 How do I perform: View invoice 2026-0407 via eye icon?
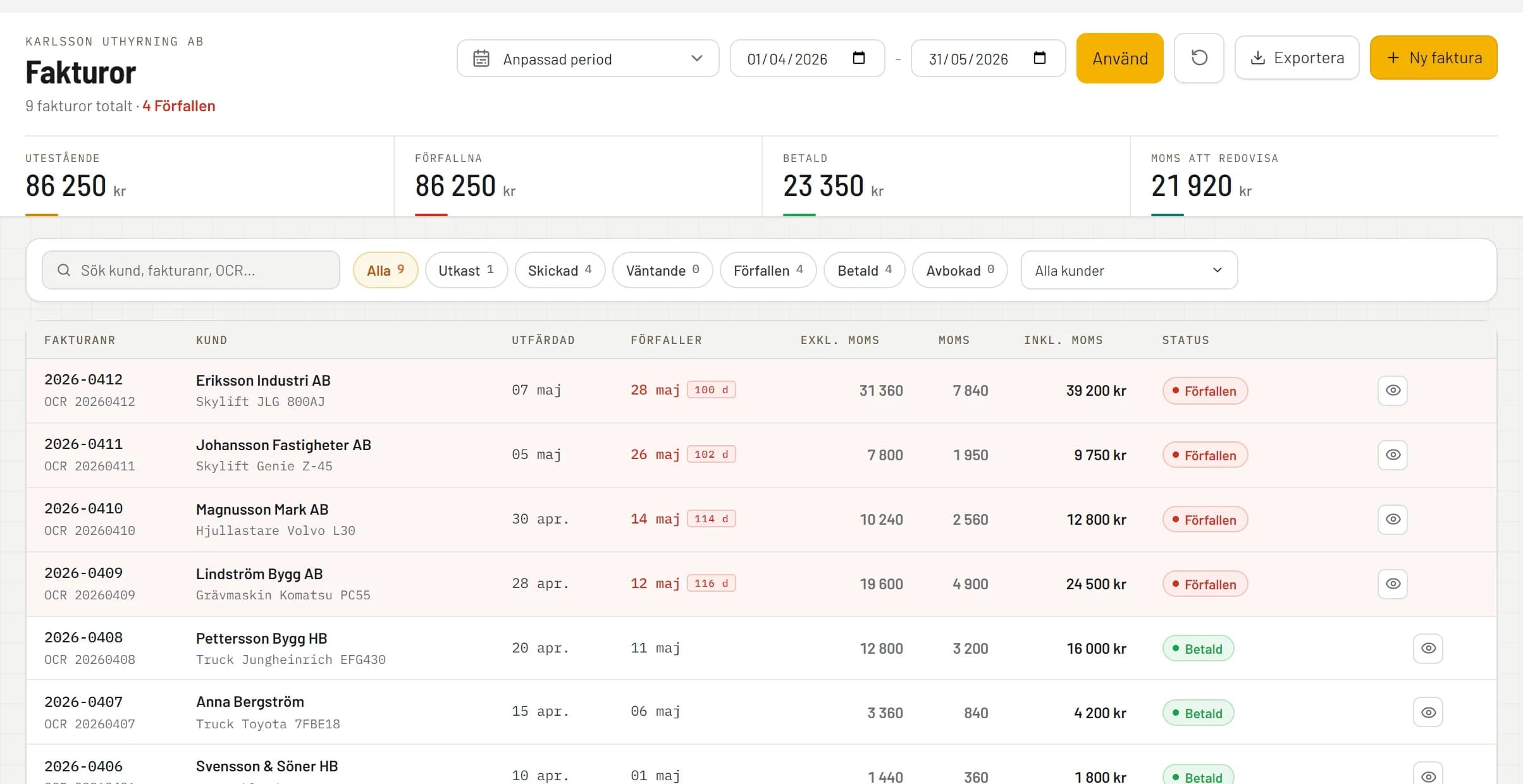(1428, 713)
